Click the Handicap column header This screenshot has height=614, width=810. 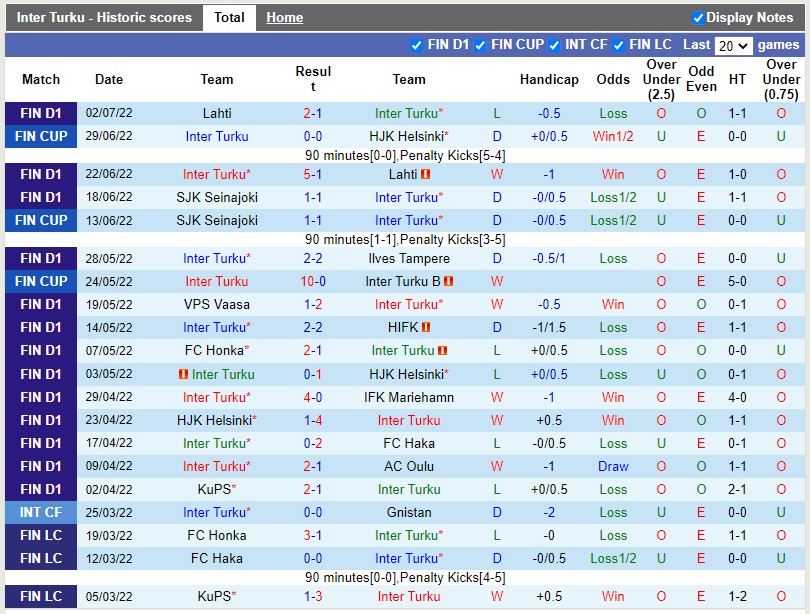[x=549, y=80]
